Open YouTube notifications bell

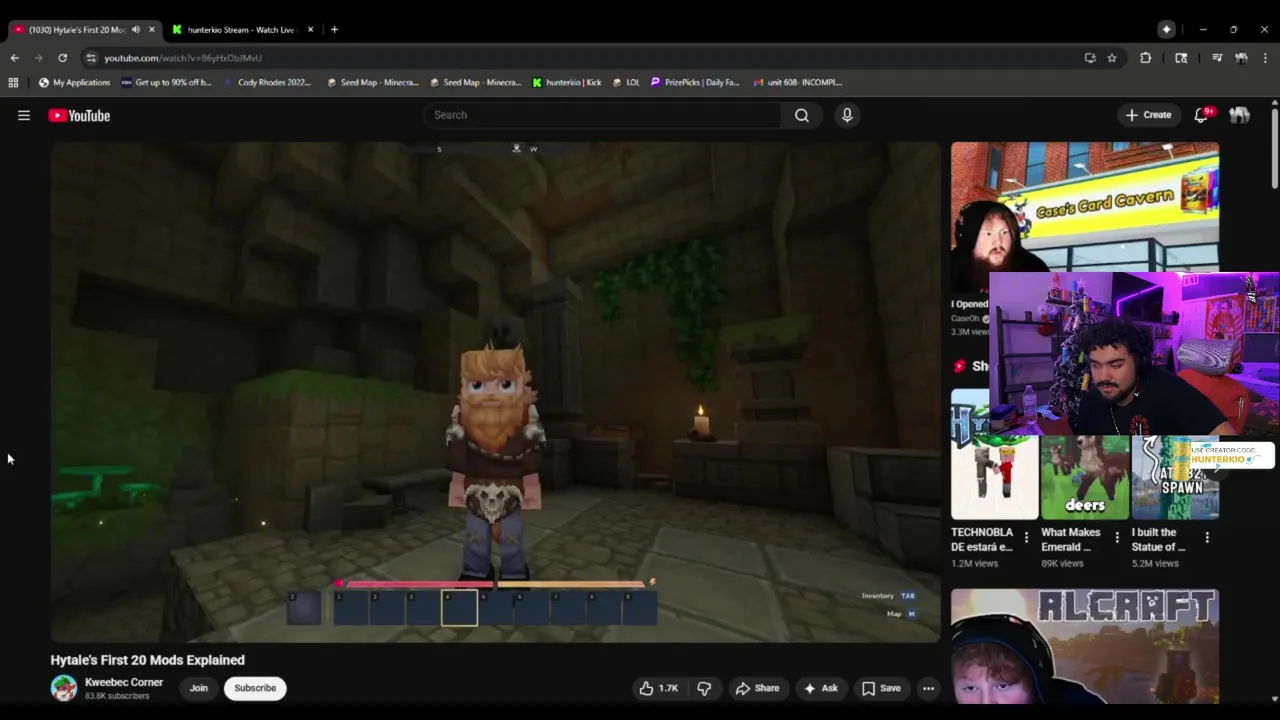click(x=1202, y=115)
